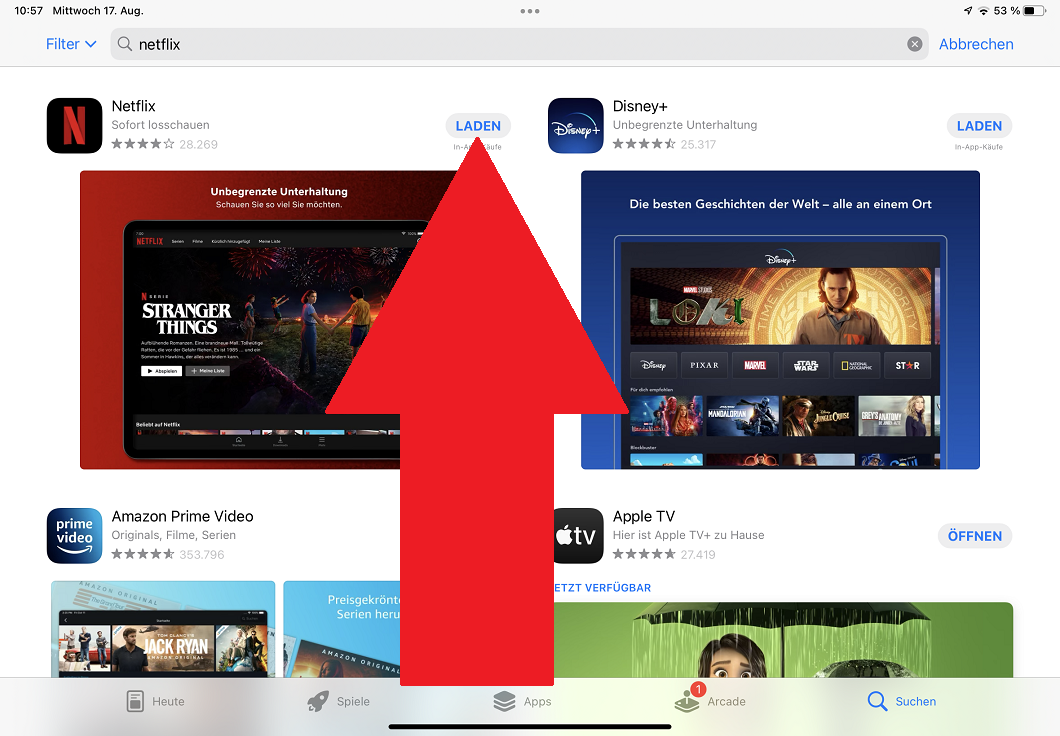Download Disney+ with the LADEN button

tap(979, 126)
